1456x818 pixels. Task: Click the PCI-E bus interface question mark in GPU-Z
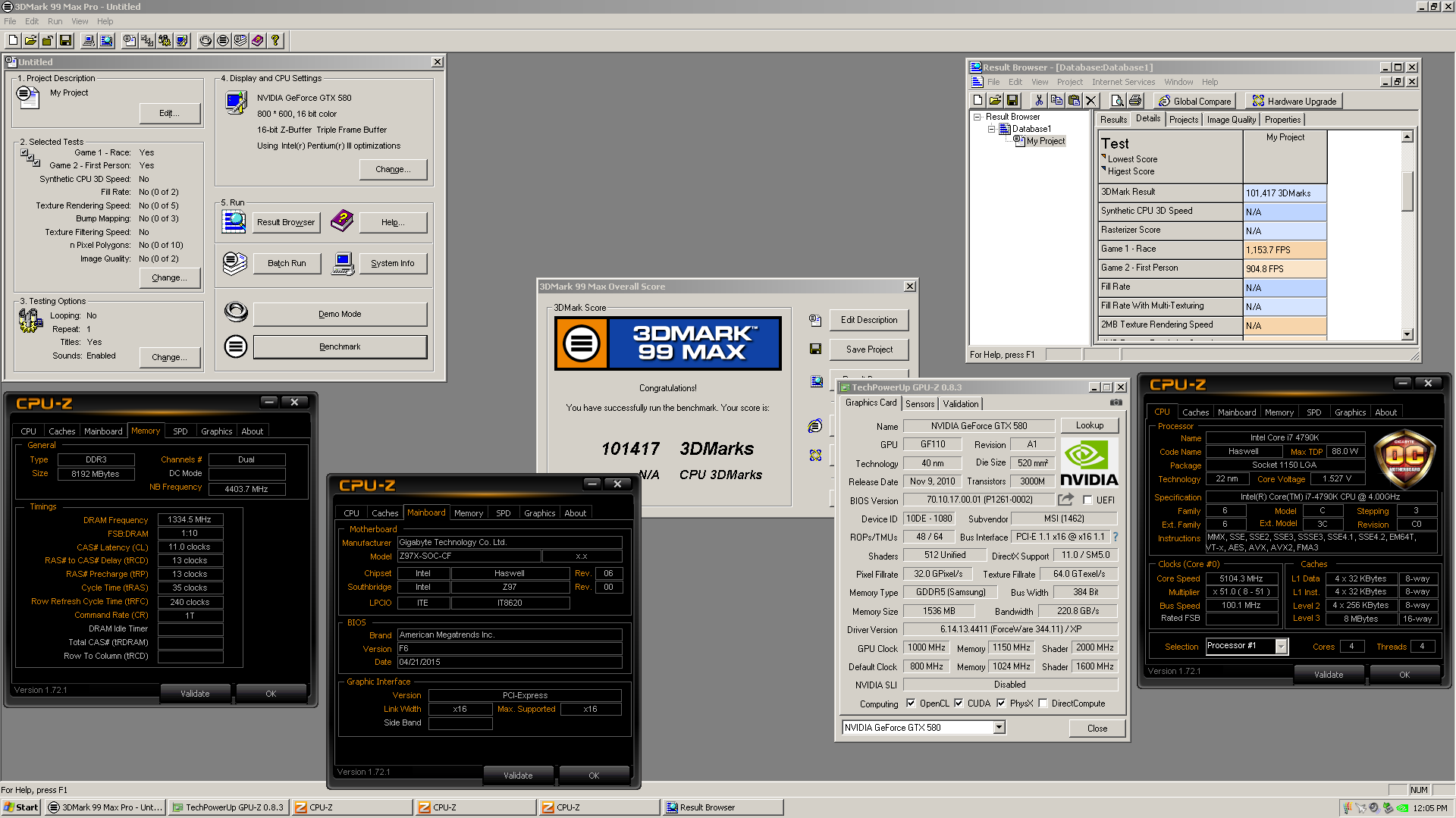coord(1116,537)
